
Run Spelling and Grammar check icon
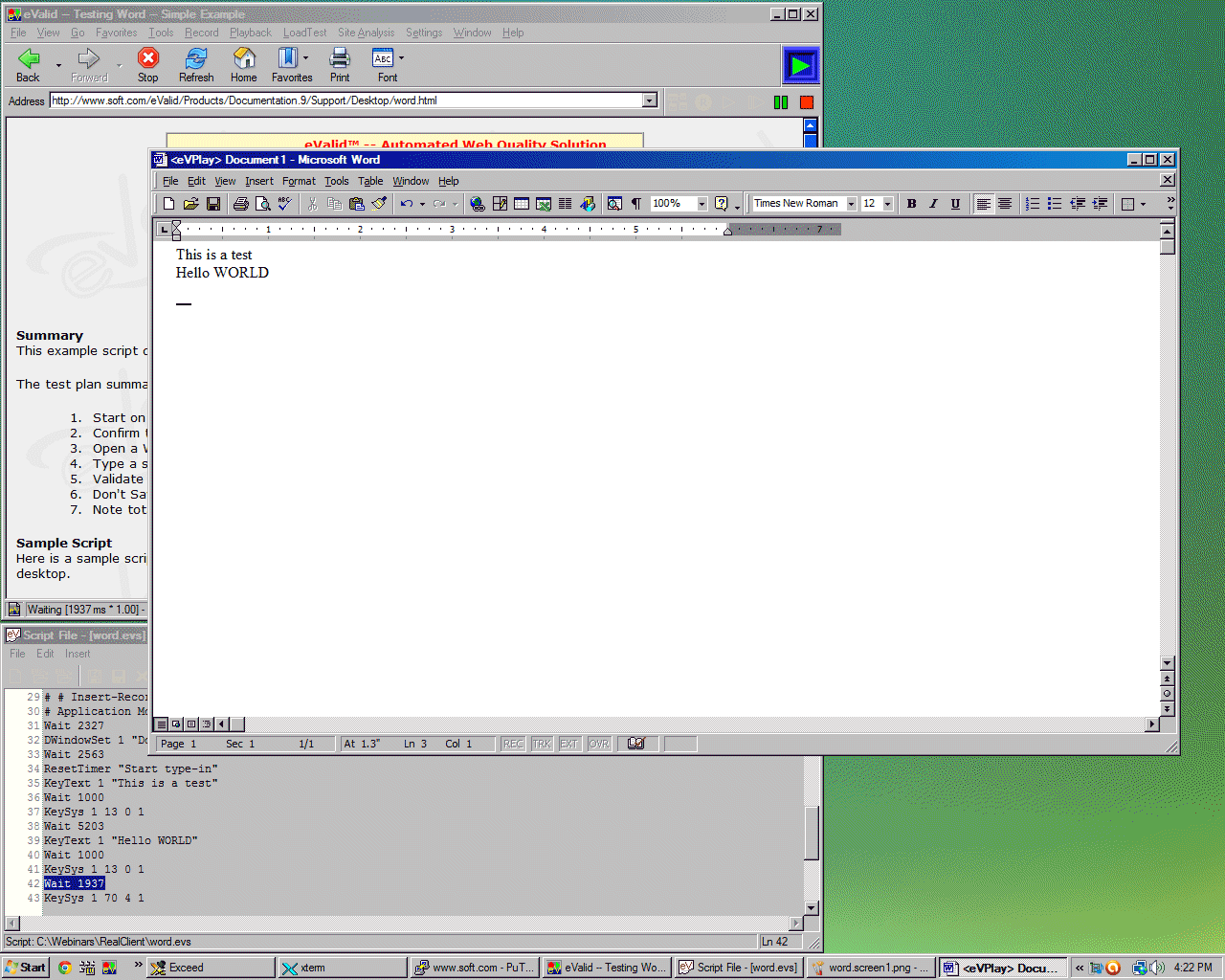click(285, 204)
